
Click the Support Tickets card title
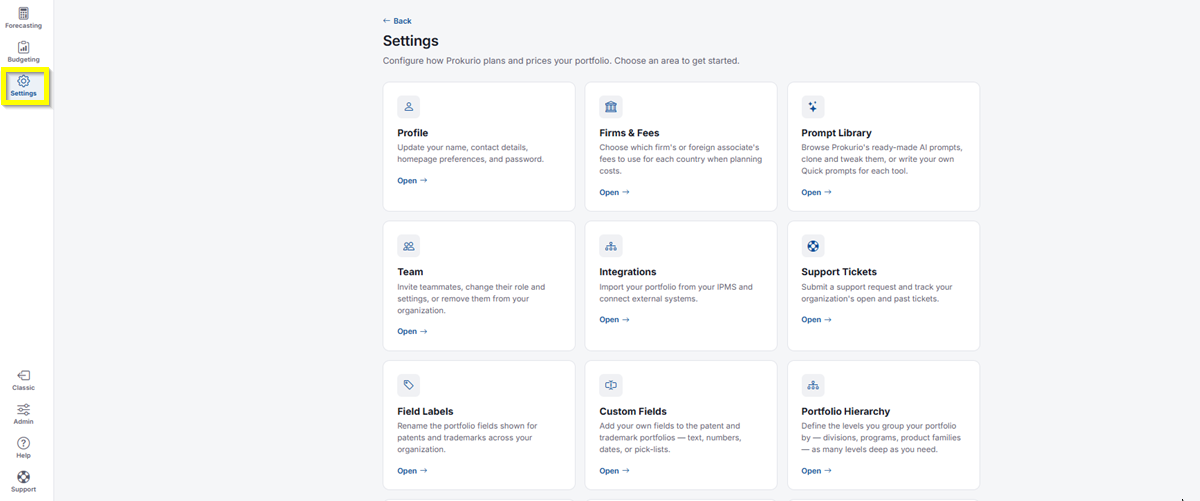click(840, 272)
